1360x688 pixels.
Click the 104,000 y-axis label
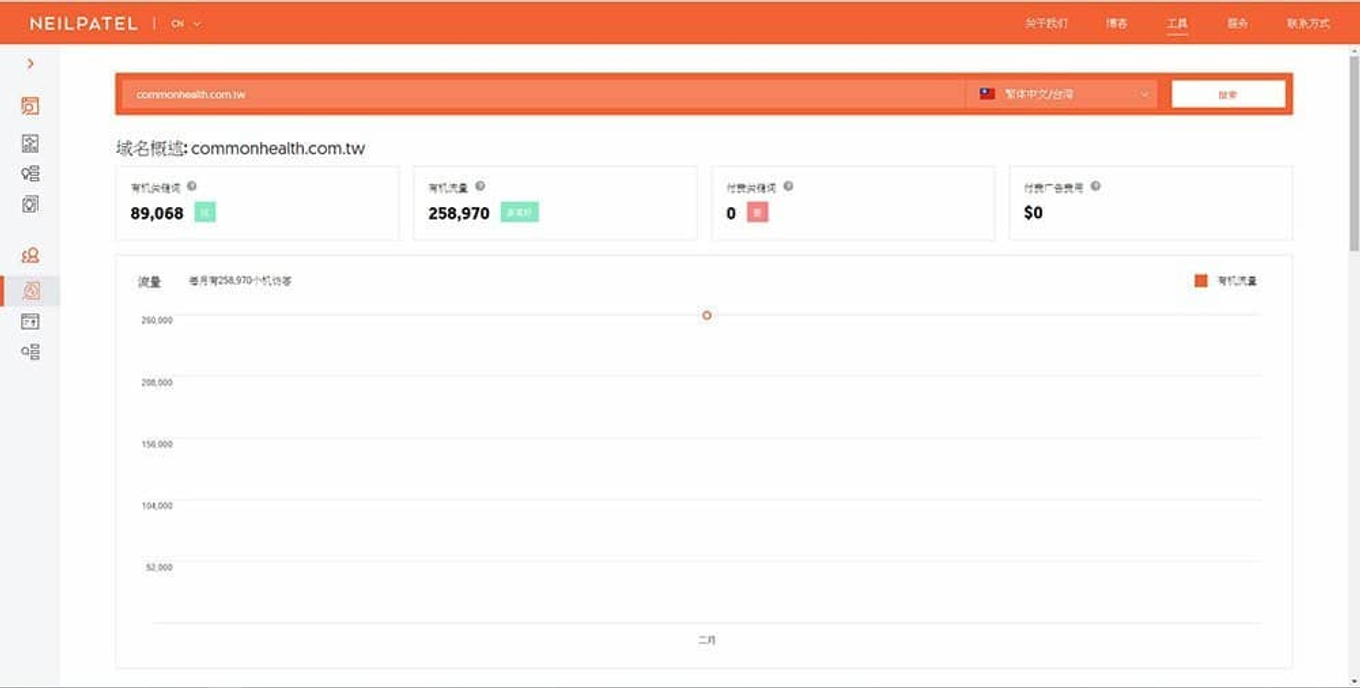tap(158, 506)
